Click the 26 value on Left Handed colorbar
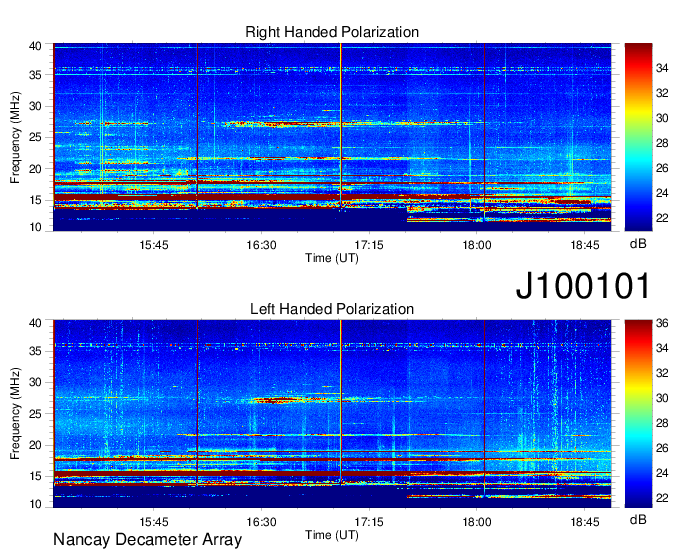This screenshot has width=680, height=552. [662, 448]
